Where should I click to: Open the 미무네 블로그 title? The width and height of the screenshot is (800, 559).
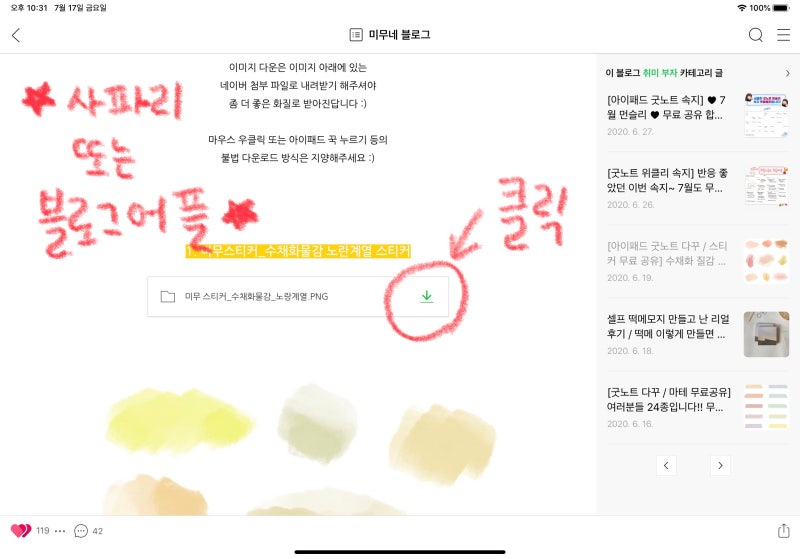click(x=399, y=35)
